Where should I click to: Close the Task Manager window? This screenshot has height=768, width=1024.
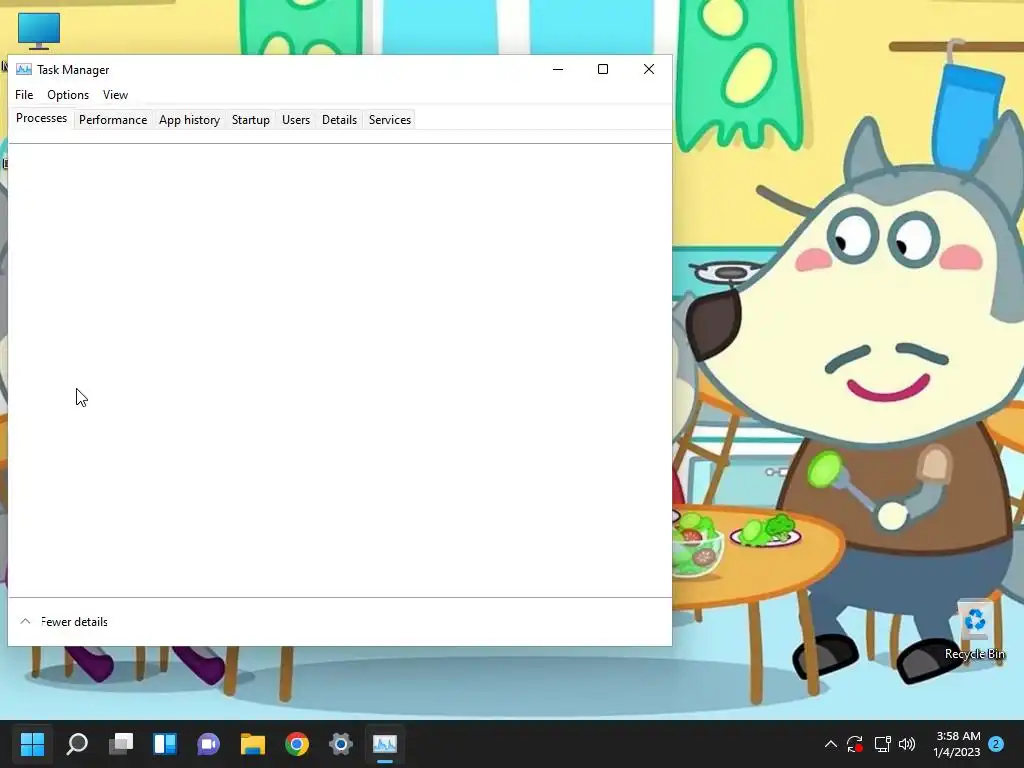[648, 69]
